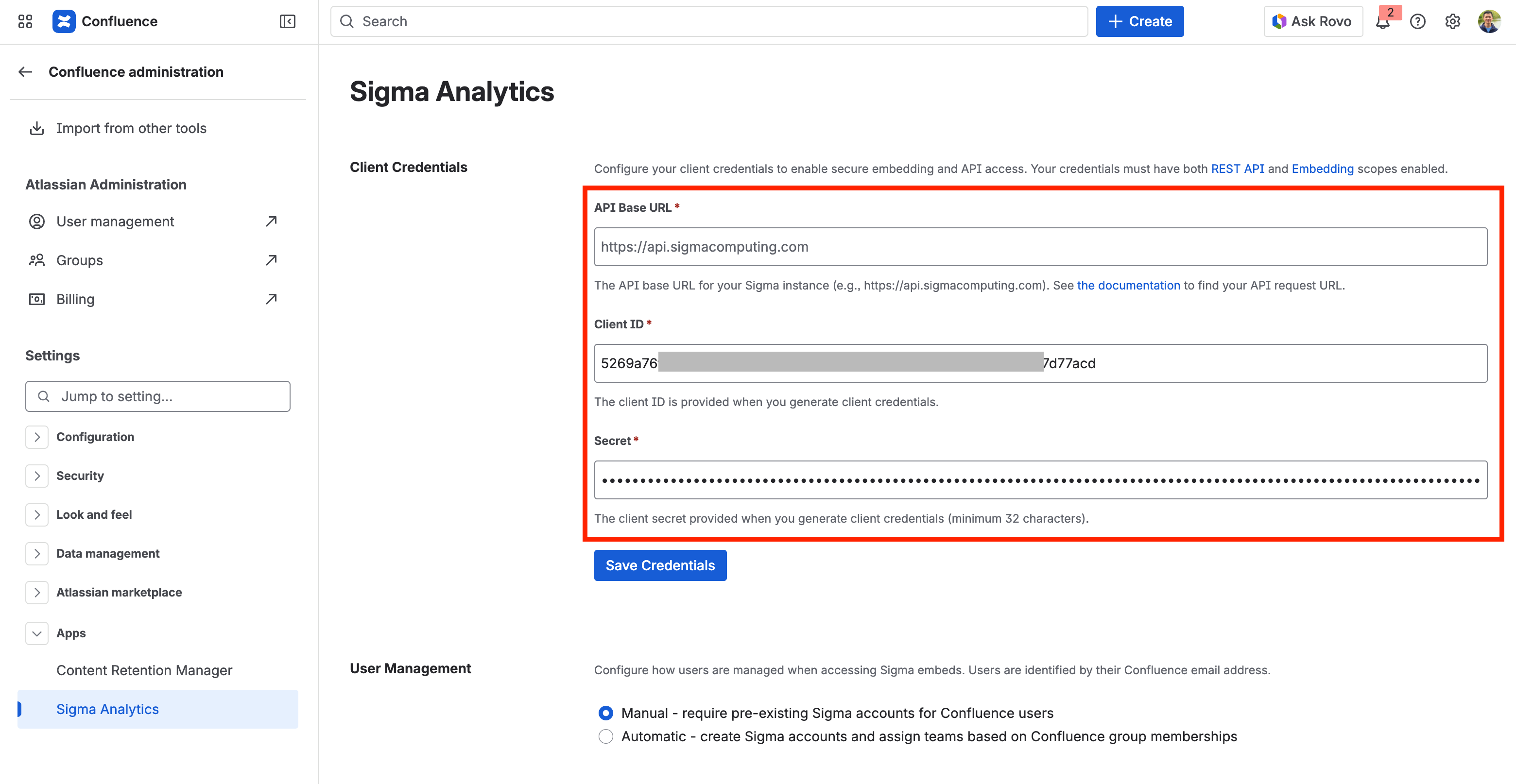Open the settings gear icon
Viewport: 1516px width, 784px height.
coord(1452,22)
